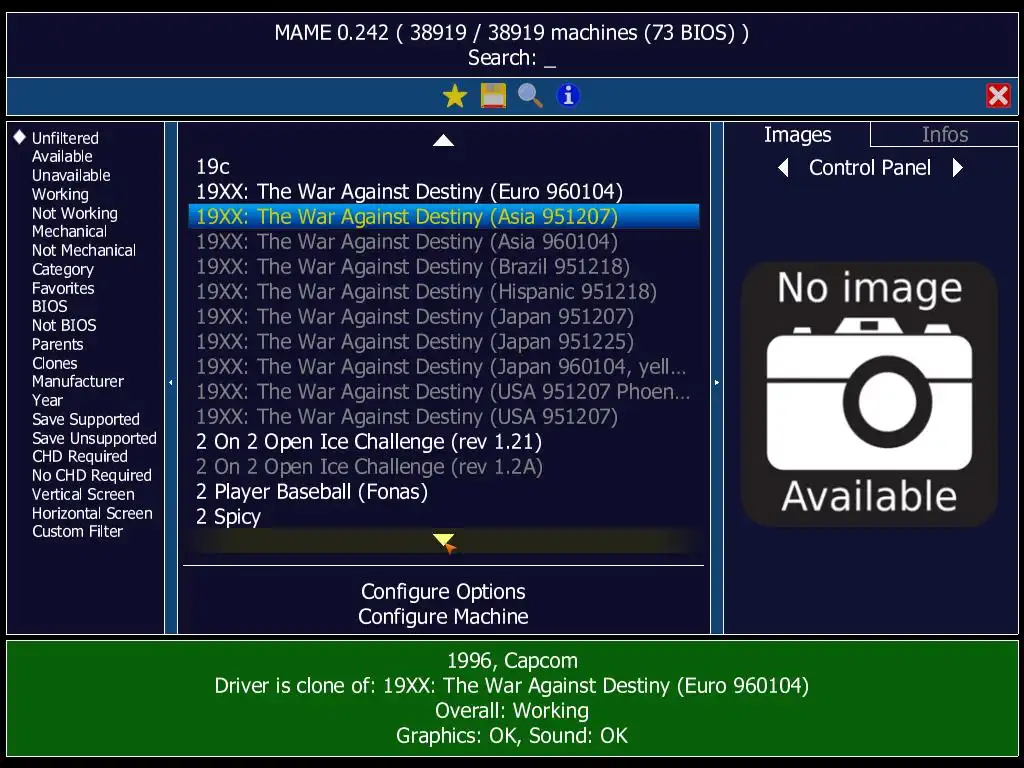This screenshot has width=1024, height=768.
Task: Click the blue info icon
Action: coord(568,95)
